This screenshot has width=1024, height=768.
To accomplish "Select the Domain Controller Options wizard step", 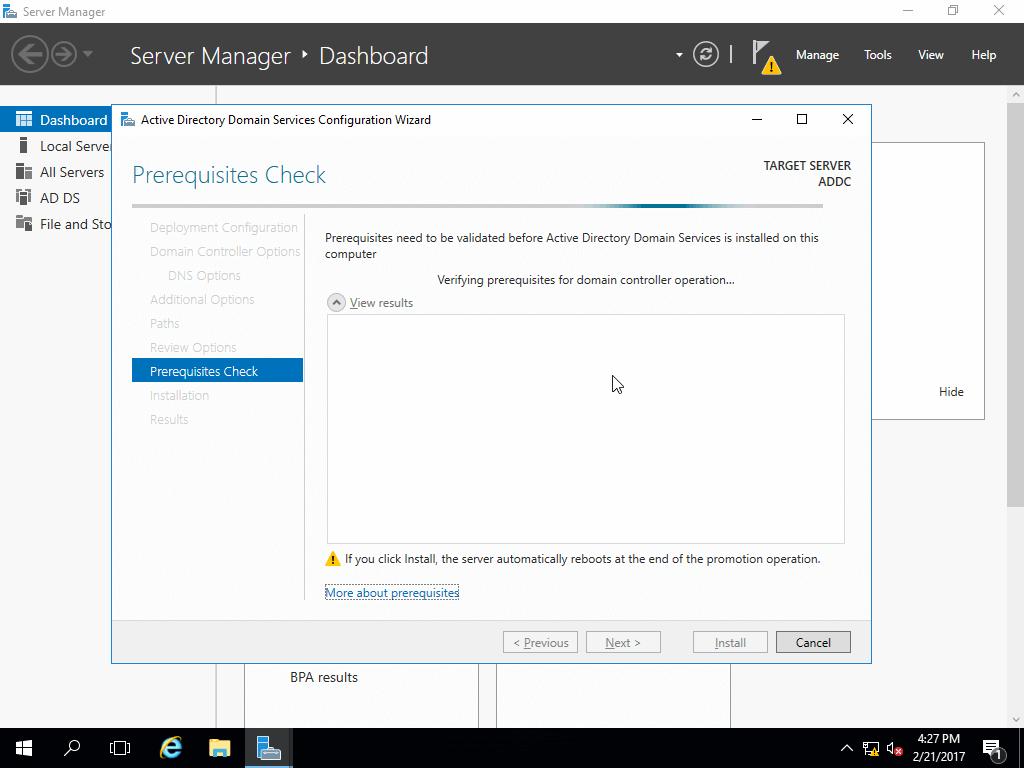I will point(225,251).
